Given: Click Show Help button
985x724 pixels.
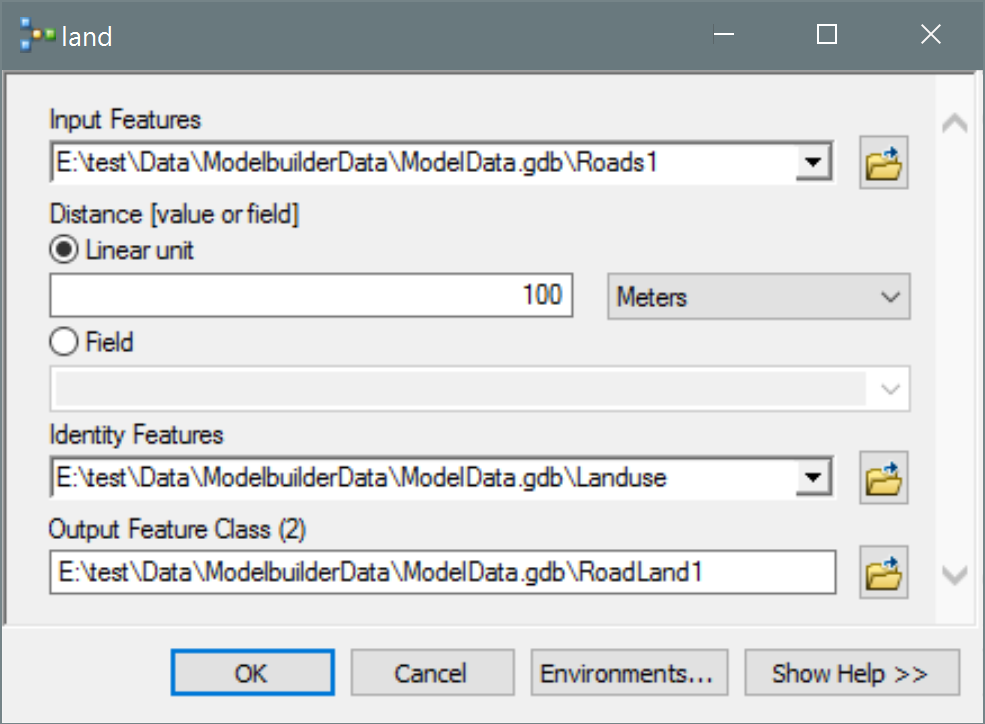Looking at the screenshot, I should coord(851,674).
